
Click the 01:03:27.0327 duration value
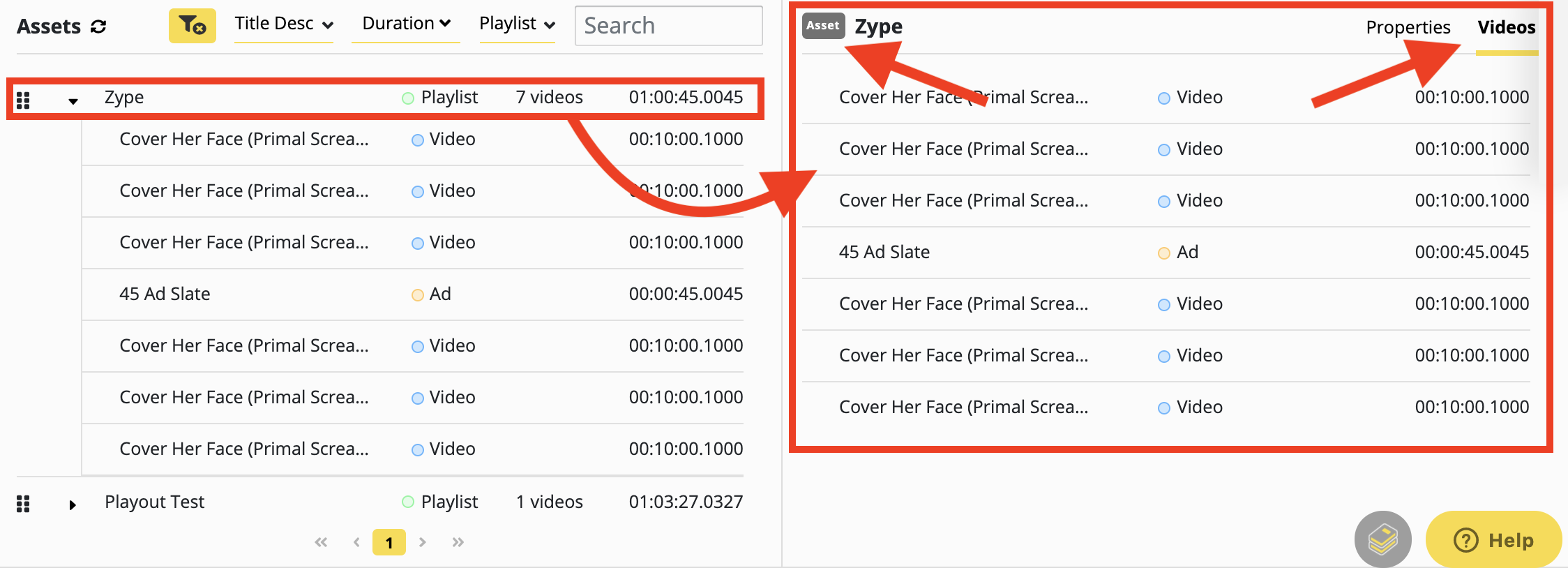(x=686, y=502)
